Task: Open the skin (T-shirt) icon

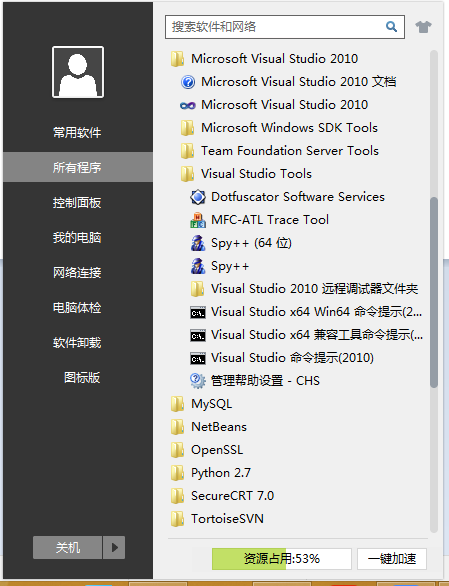Action: [423, 27]
